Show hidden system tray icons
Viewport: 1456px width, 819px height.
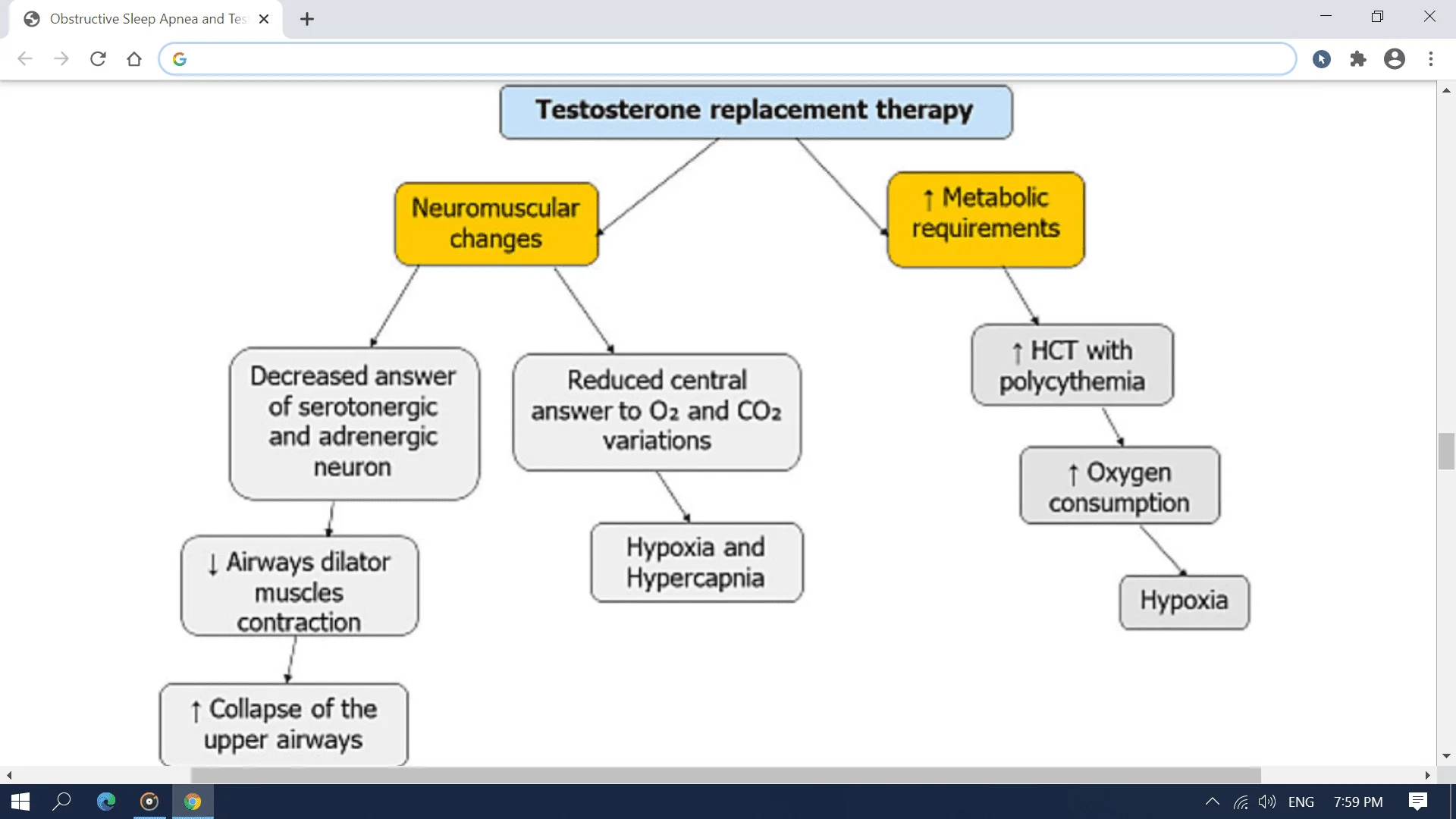[x=1213, y=802]
